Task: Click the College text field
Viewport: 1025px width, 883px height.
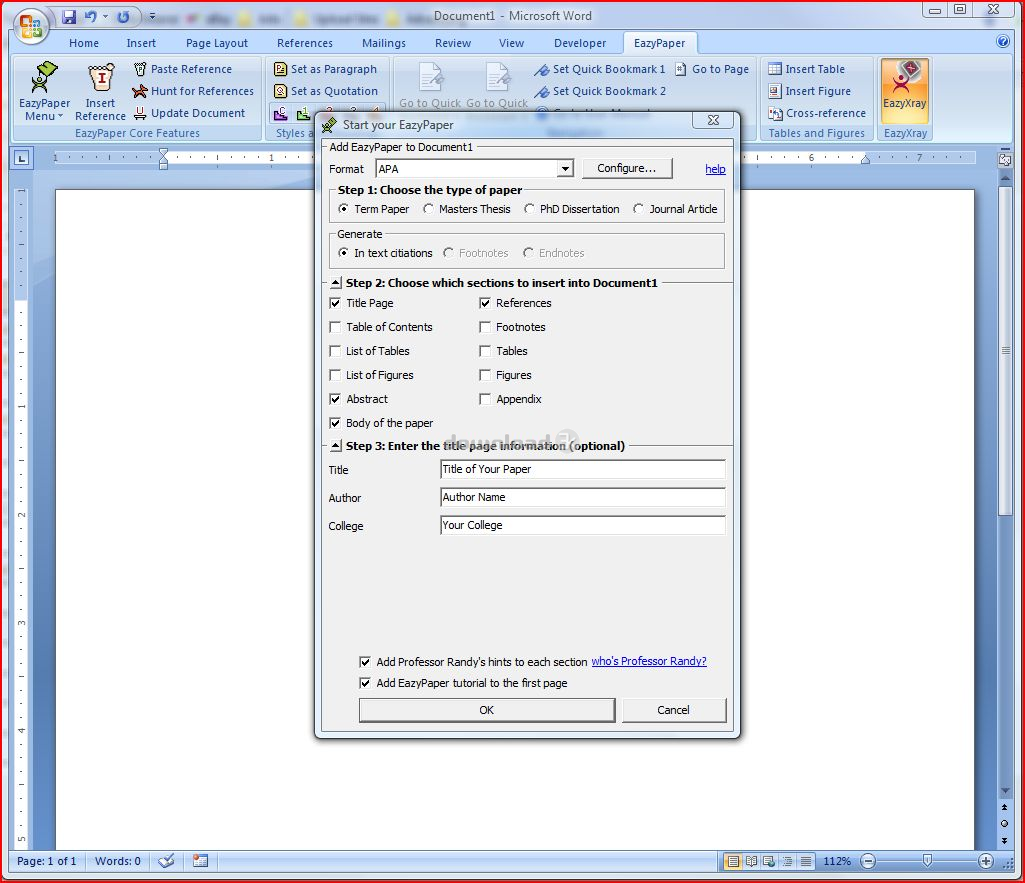Action: pos(582,525)
